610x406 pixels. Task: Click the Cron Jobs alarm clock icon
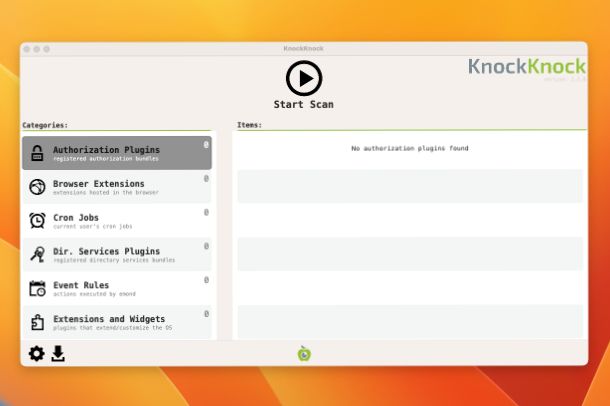click(37, 220)
